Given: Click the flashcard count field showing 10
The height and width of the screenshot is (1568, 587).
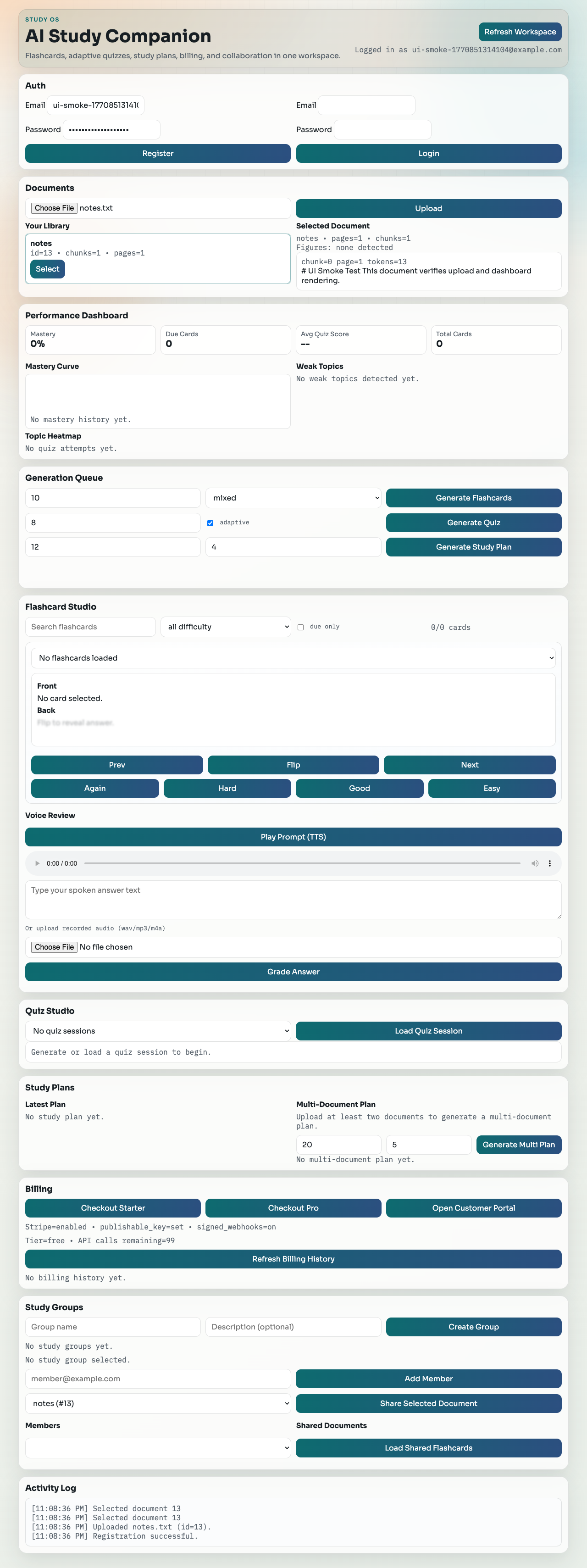Looking at the screenshot, I should click(113, 498).
